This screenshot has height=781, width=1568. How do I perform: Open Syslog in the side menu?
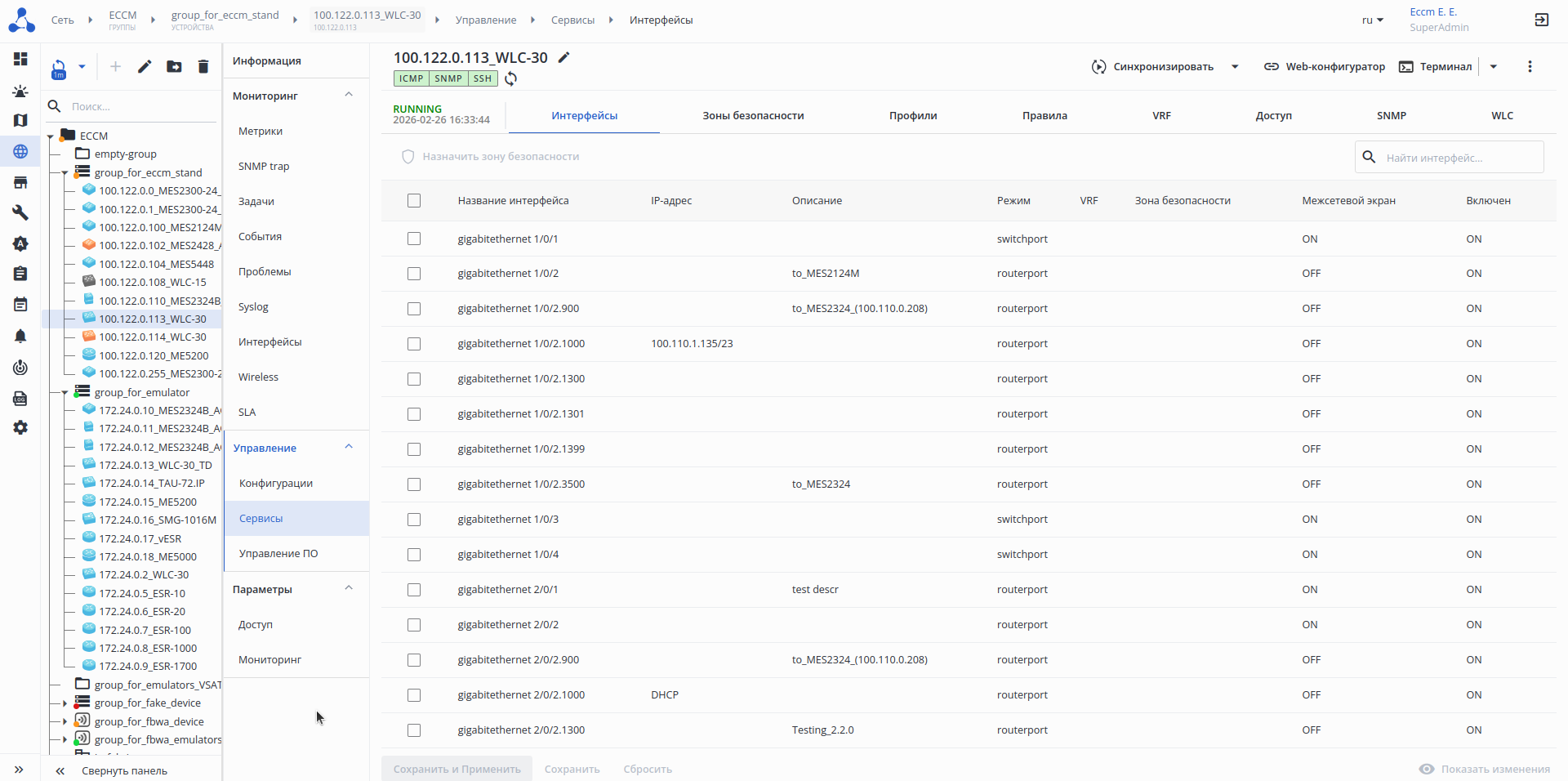(253, 306)
